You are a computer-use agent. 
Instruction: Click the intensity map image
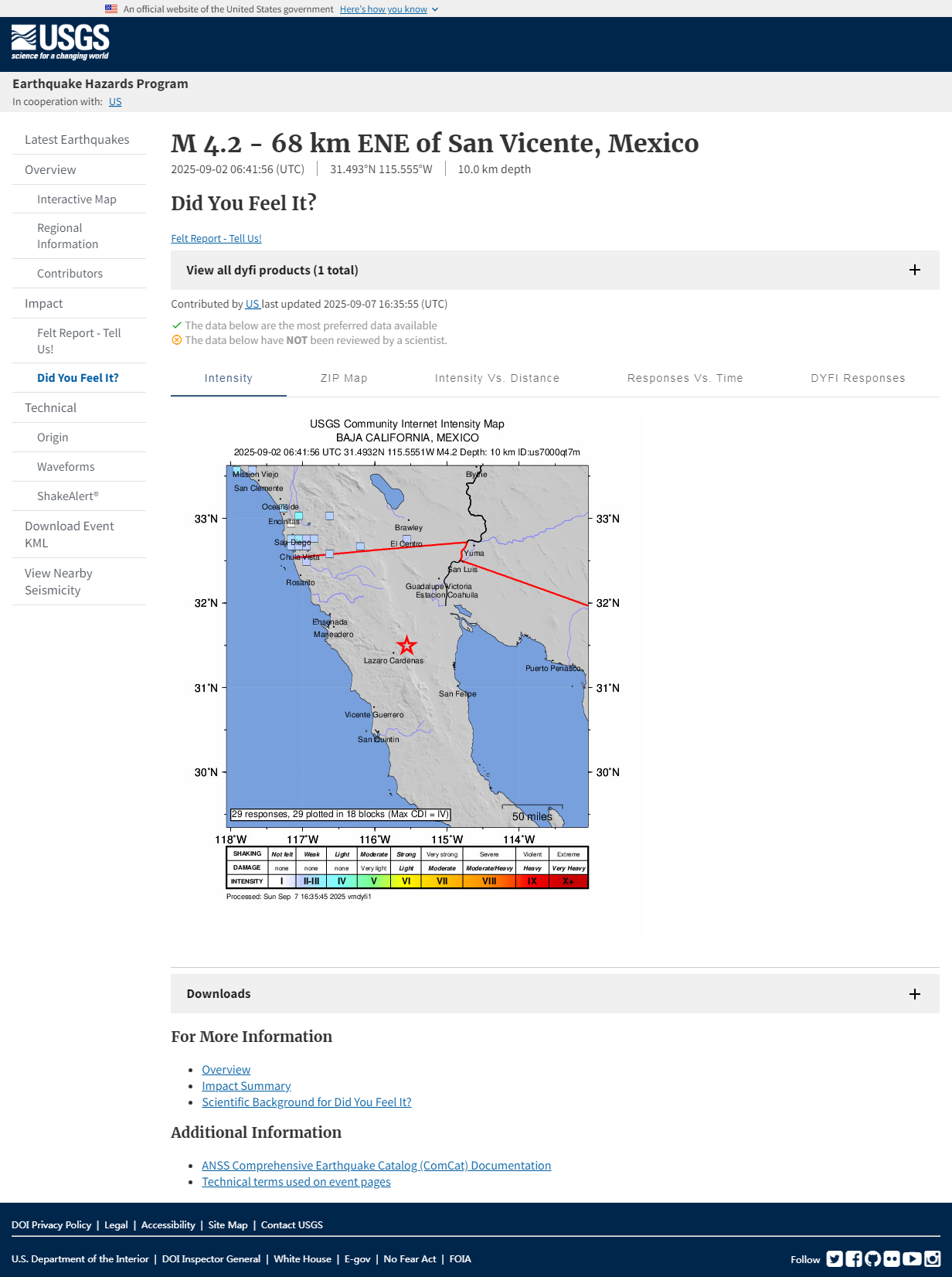tap(407, 659)
